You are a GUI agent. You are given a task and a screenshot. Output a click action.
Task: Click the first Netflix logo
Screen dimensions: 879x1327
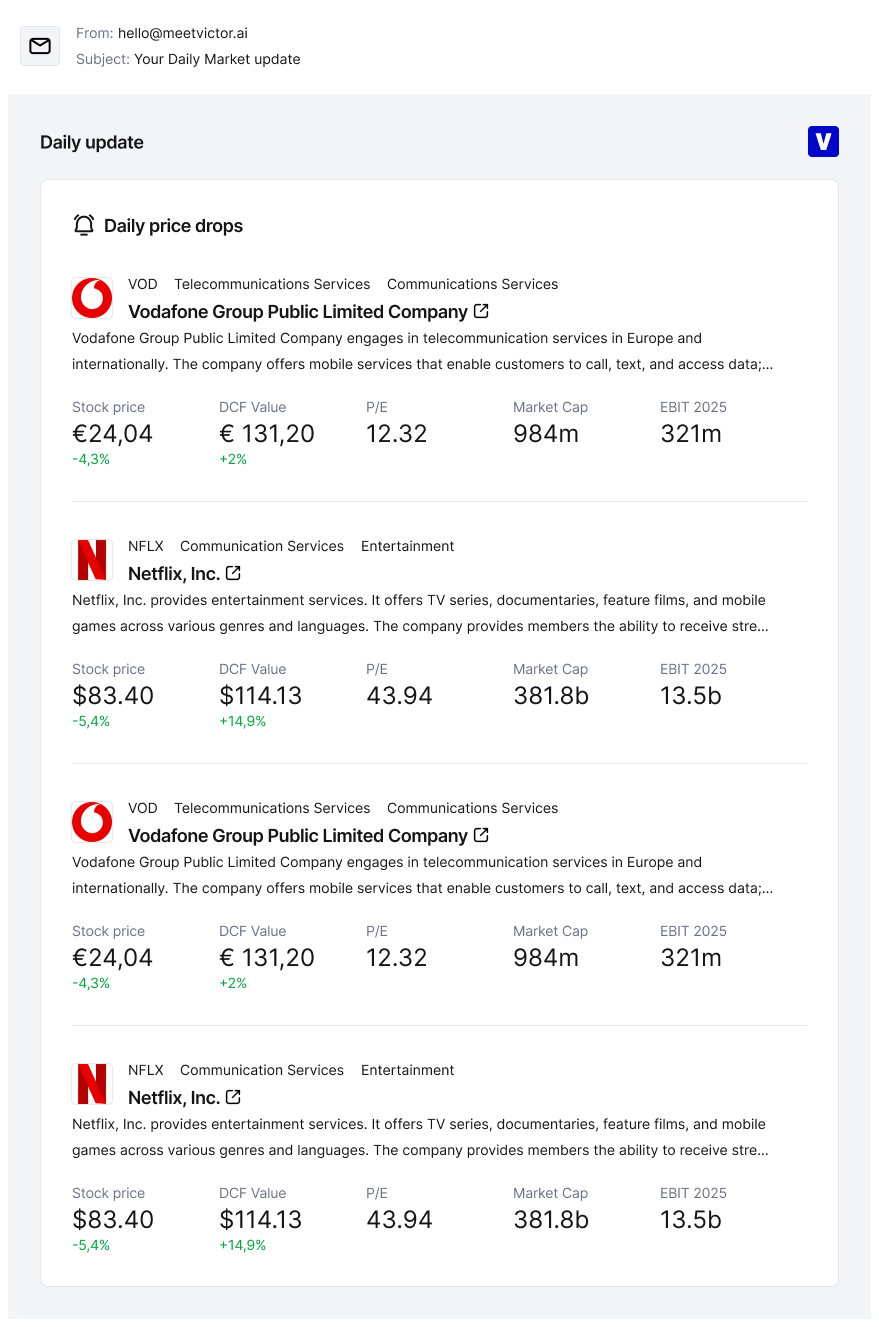coord(92,560)
